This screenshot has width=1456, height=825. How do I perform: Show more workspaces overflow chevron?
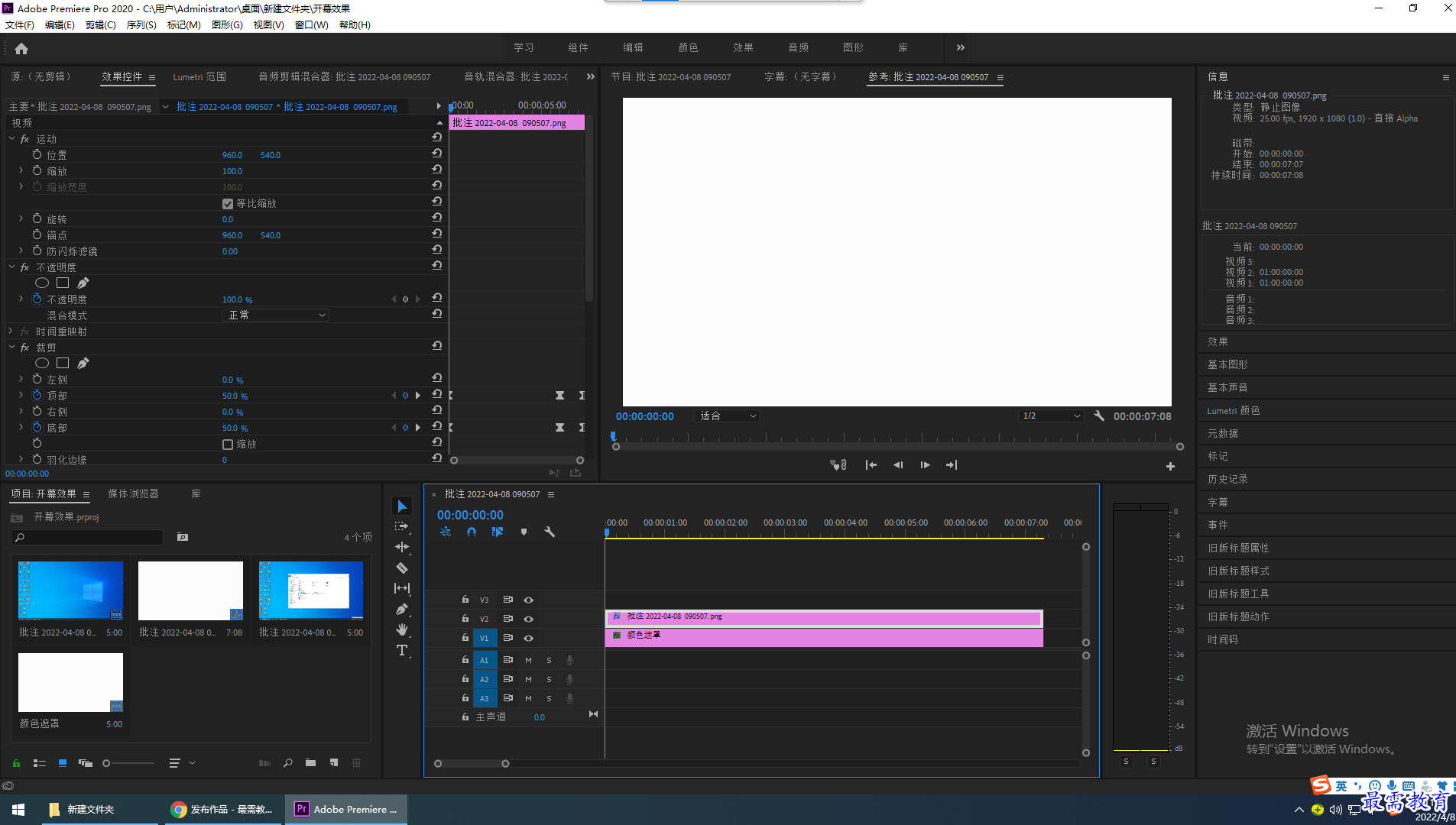pyautogui.click(x=961, y=47)
